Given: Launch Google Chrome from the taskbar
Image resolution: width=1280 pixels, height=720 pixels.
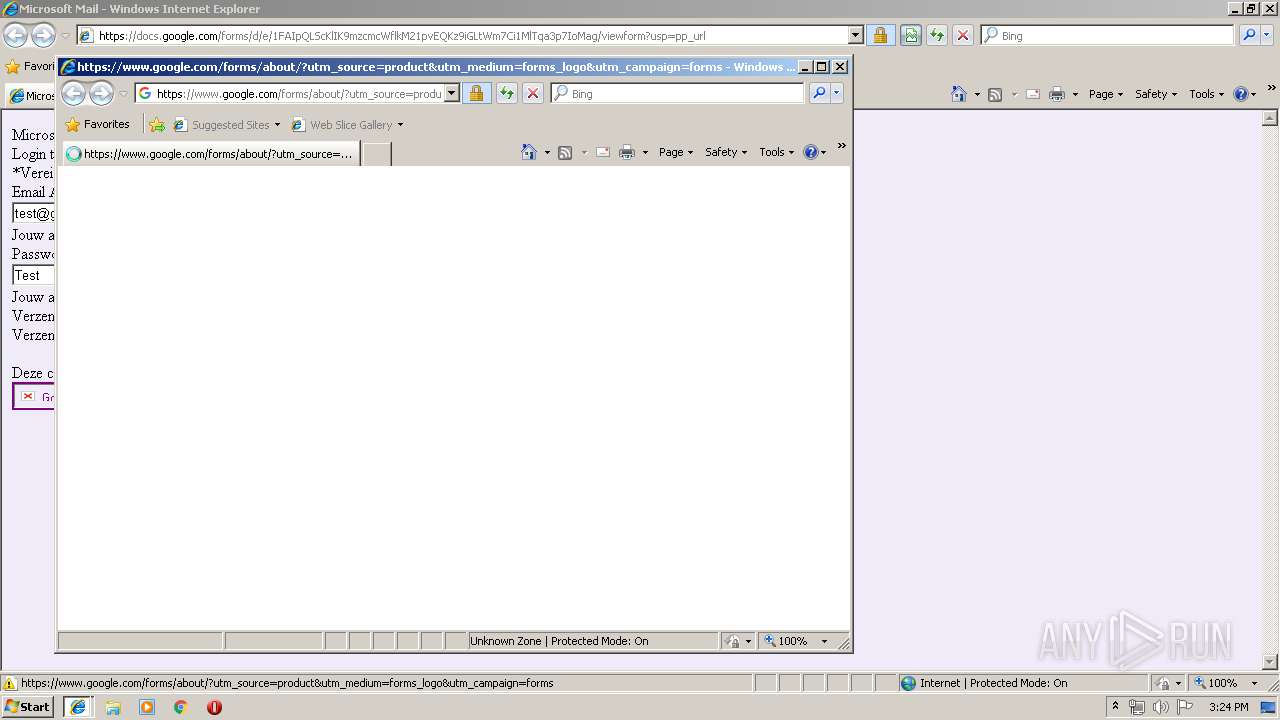Looking at the screenshot, I should (181, 707).
